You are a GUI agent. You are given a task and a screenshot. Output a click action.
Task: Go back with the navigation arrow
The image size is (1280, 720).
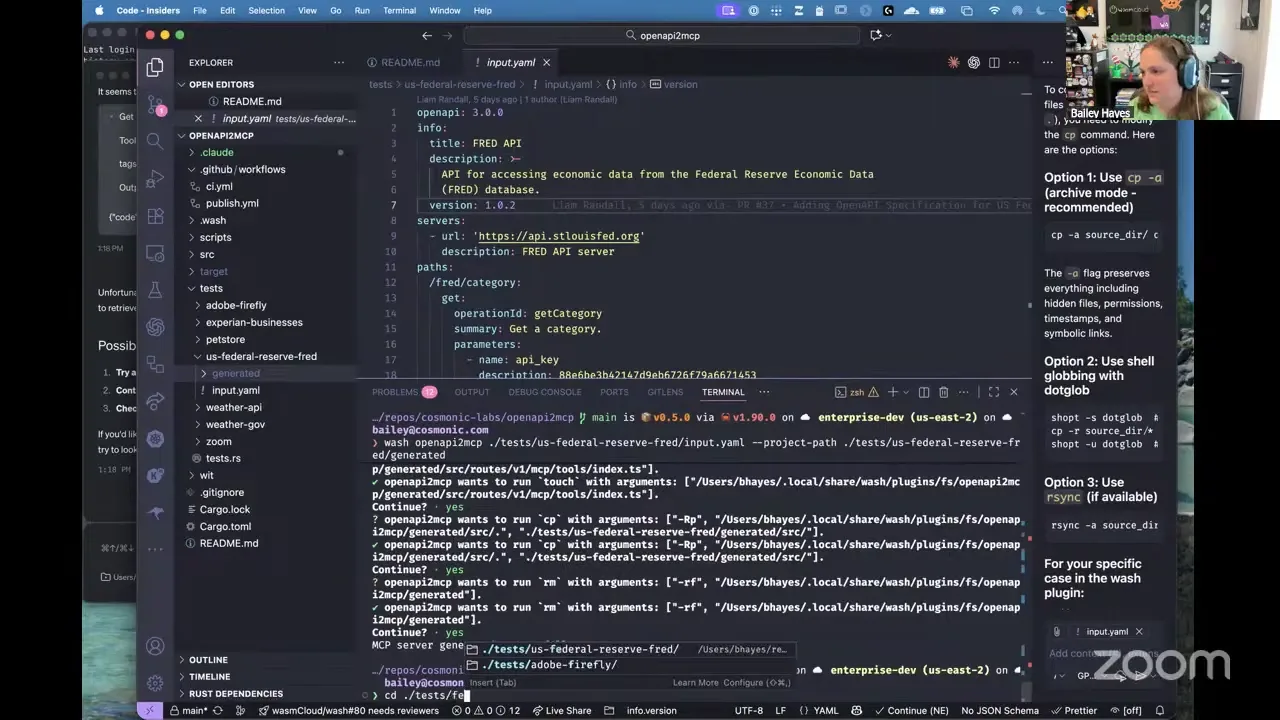427,35
